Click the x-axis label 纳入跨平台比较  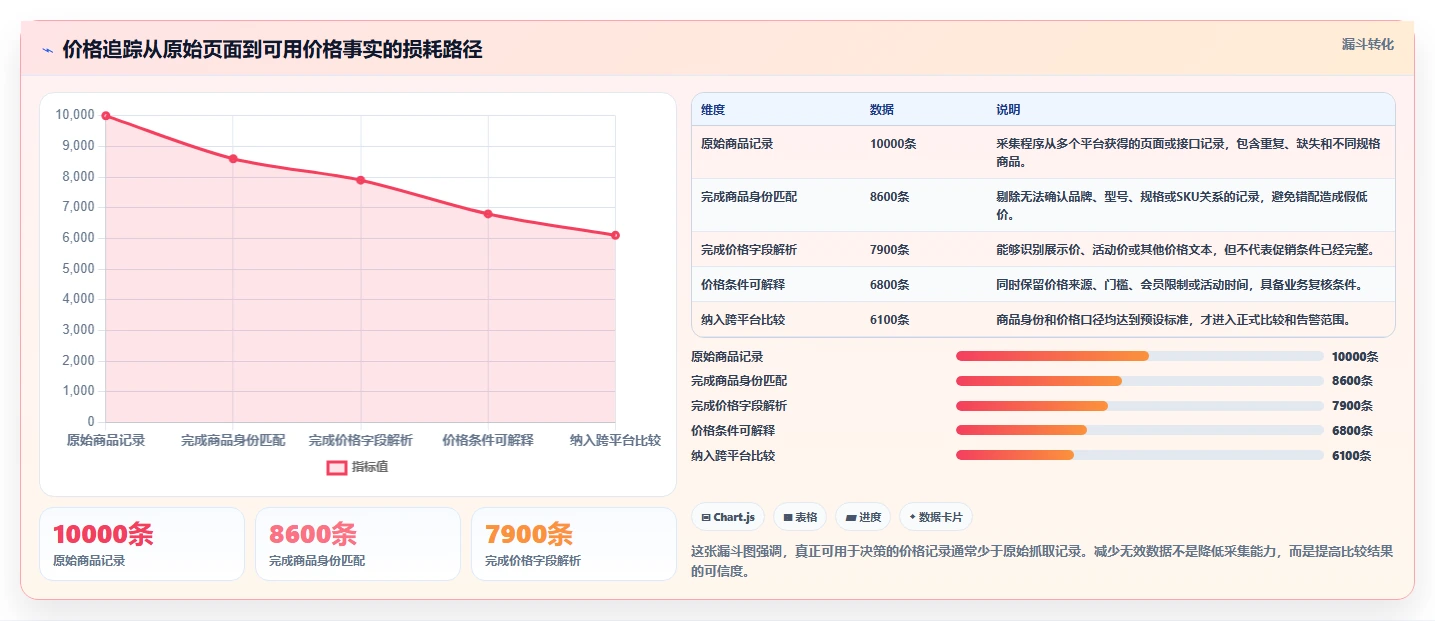coord(615,440)
